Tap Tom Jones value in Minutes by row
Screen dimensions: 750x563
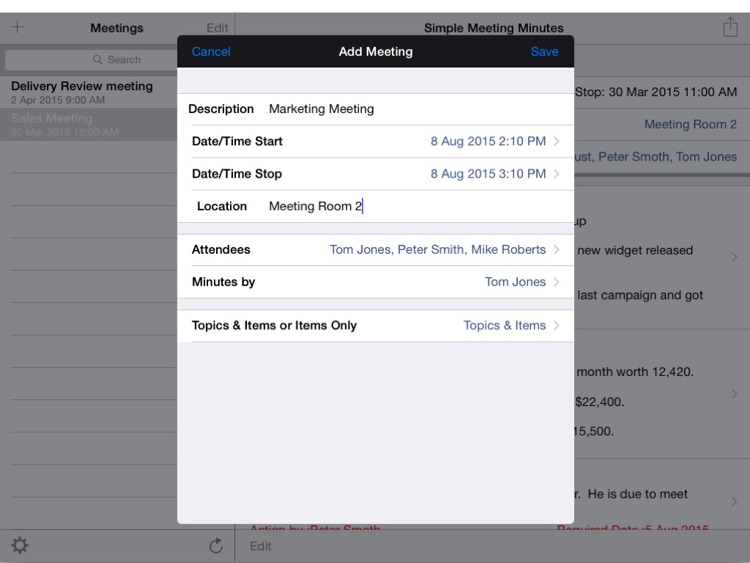[515, 282]
